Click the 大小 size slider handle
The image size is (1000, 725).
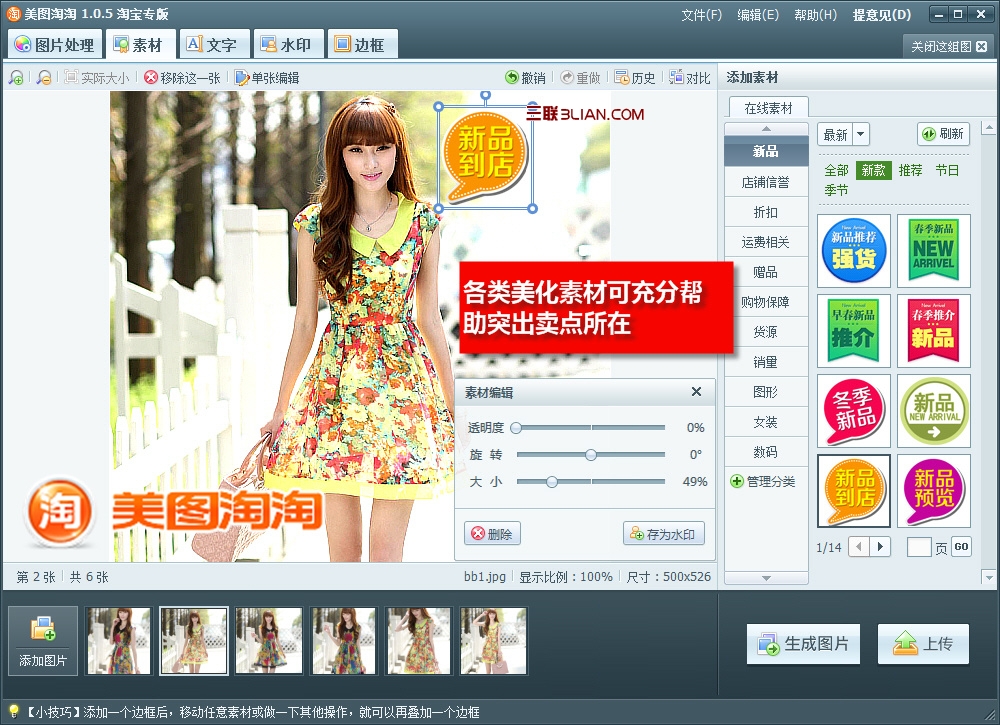coord(552,482)
